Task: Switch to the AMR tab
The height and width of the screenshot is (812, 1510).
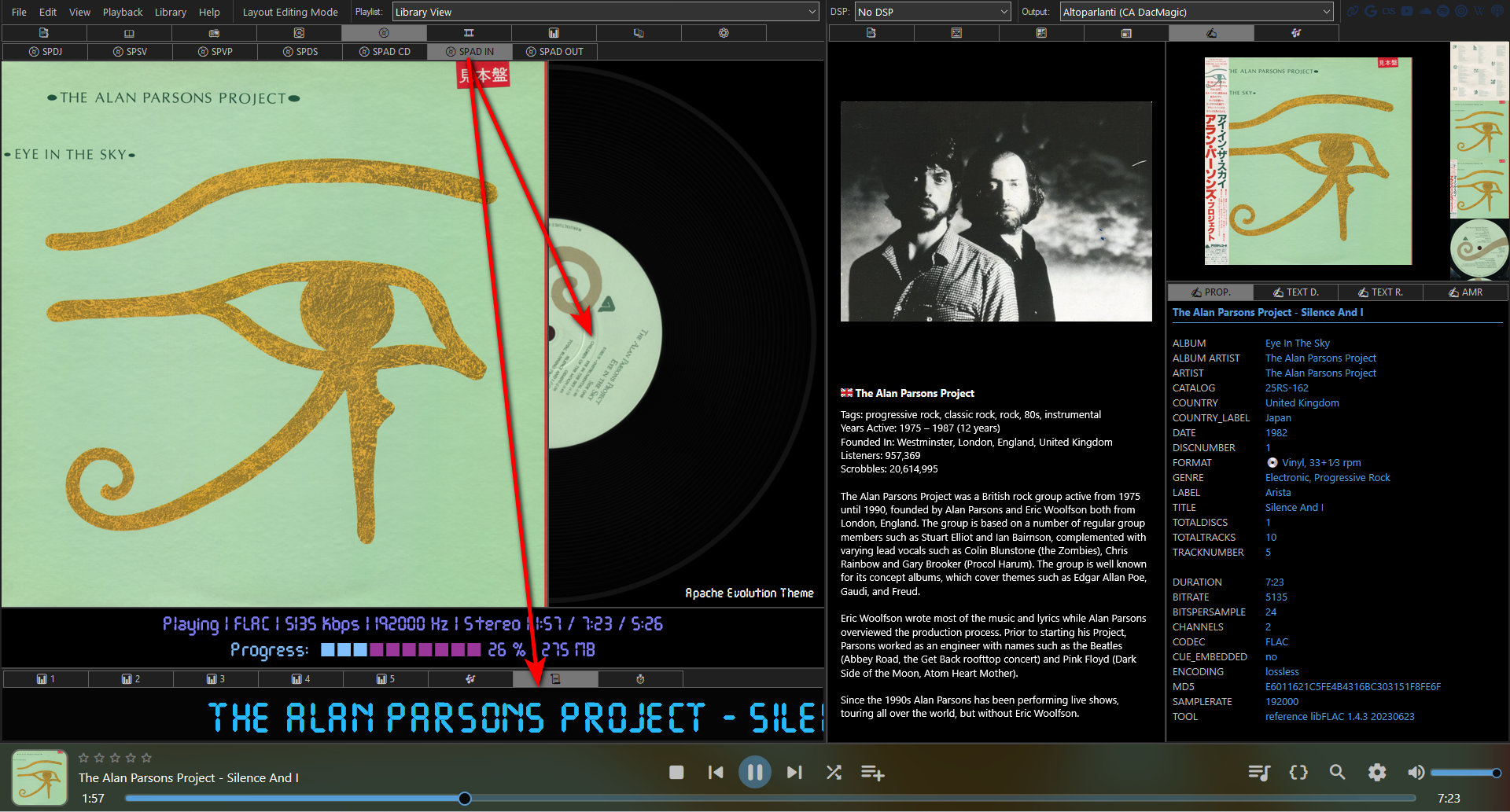Action: coord(1465,292)
